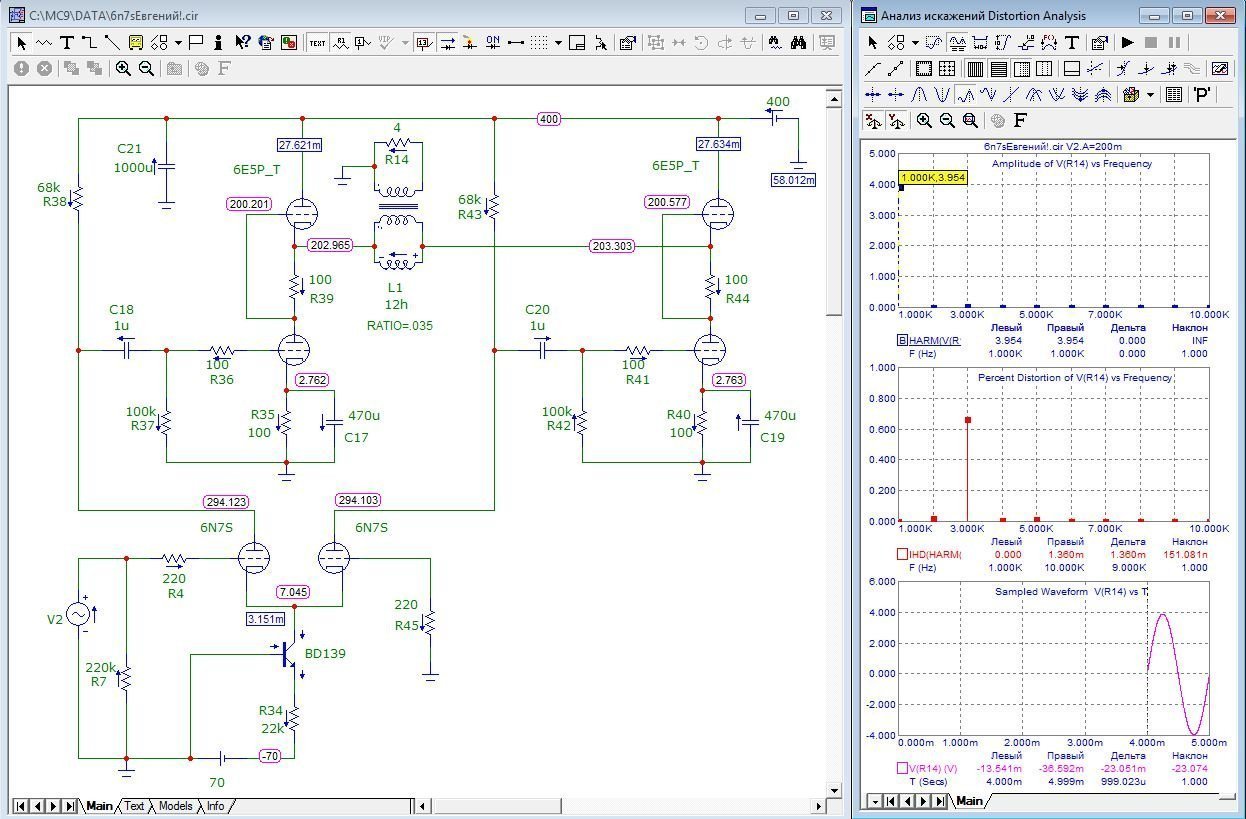The image size is (1246, 819).
Task: Expand the grid options dropdown arrow
Action: pos(558,43)
